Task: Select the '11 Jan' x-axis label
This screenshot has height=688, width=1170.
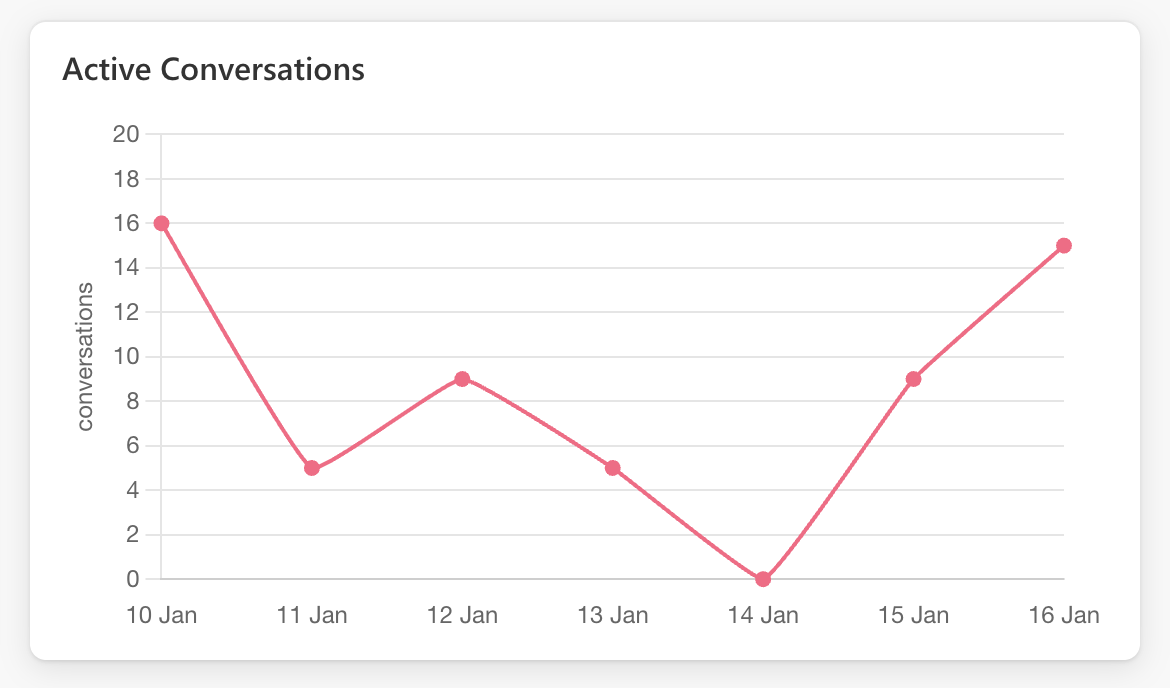Action: click(312, 615)
